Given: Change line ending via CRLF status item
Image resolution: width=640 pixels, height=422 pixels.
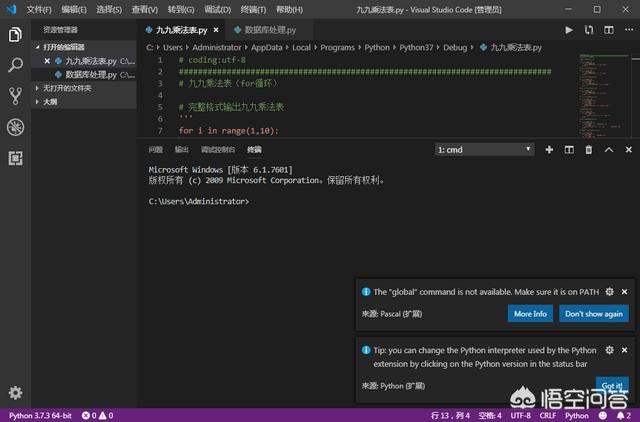Looking at the screenshot, I should (548, 415).
